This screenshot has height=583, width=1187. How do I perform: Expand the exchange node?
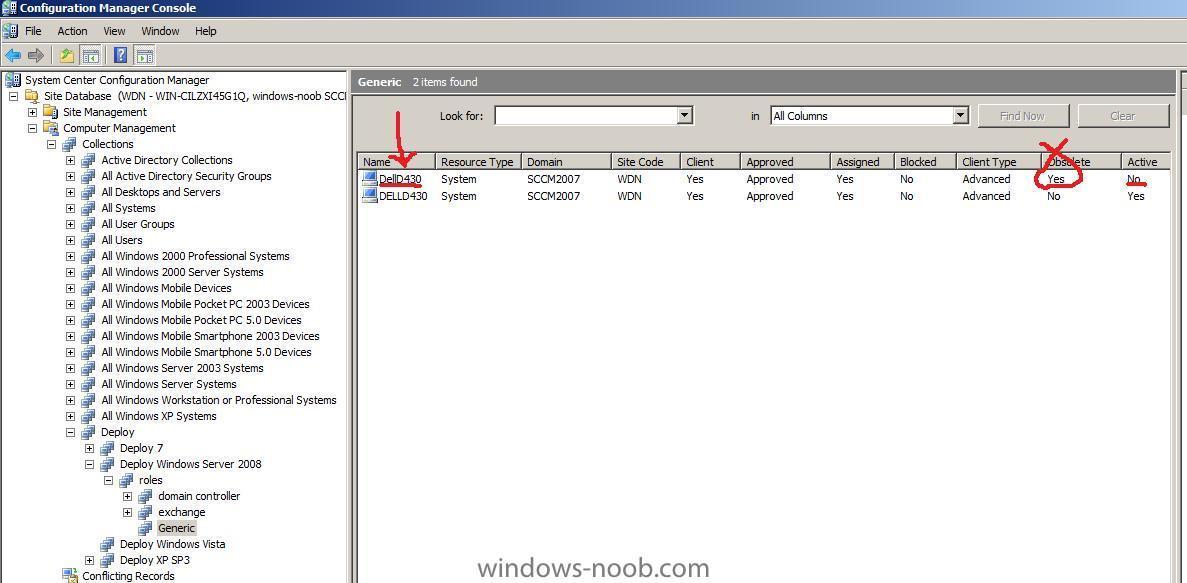point(127,513)
